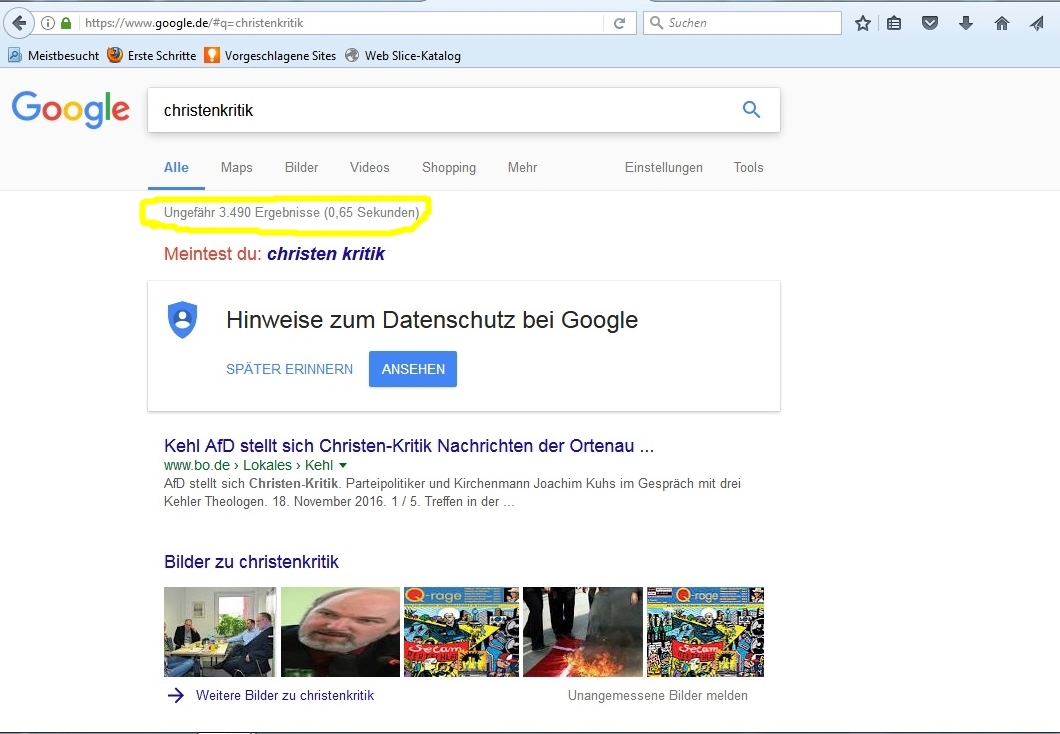Image resolution: width=1060 pixels, height=734 pixels.
Task: Click the paper plane send icon
Action: (1037, 24)
